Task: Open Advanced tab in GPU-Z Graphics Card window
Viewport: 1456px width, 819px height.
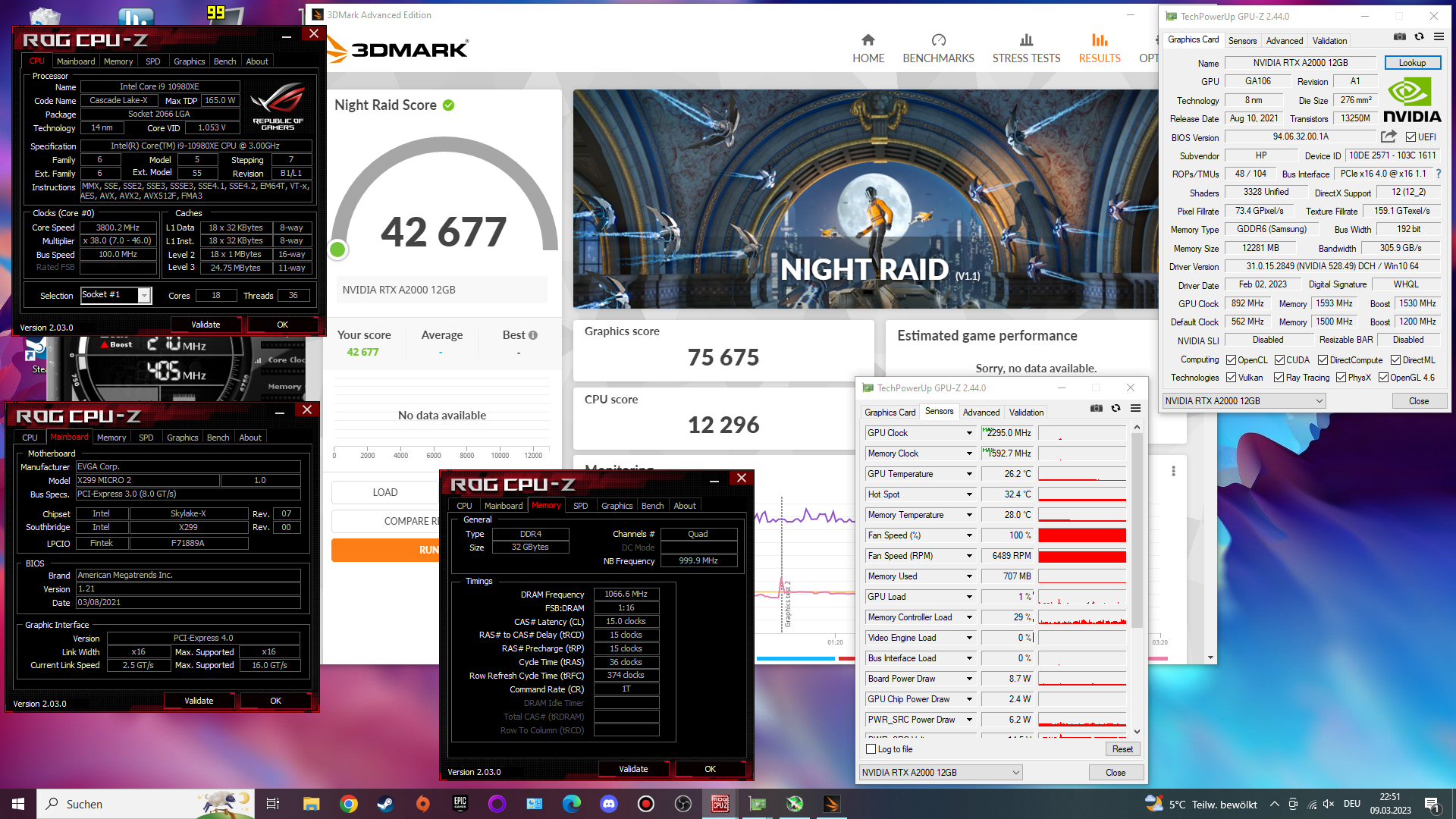Action: 1284,41
